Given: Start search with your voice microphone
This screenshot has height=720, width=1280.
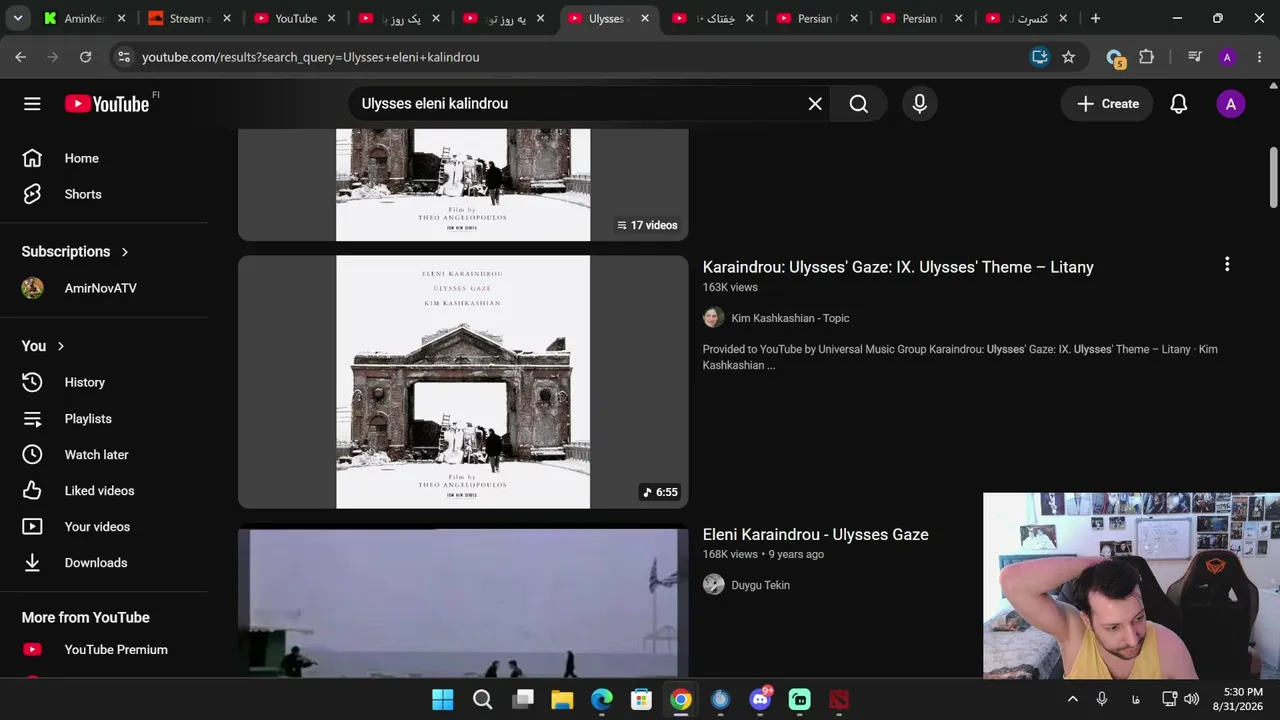Looking at the screenshot, I should point(919,104).
